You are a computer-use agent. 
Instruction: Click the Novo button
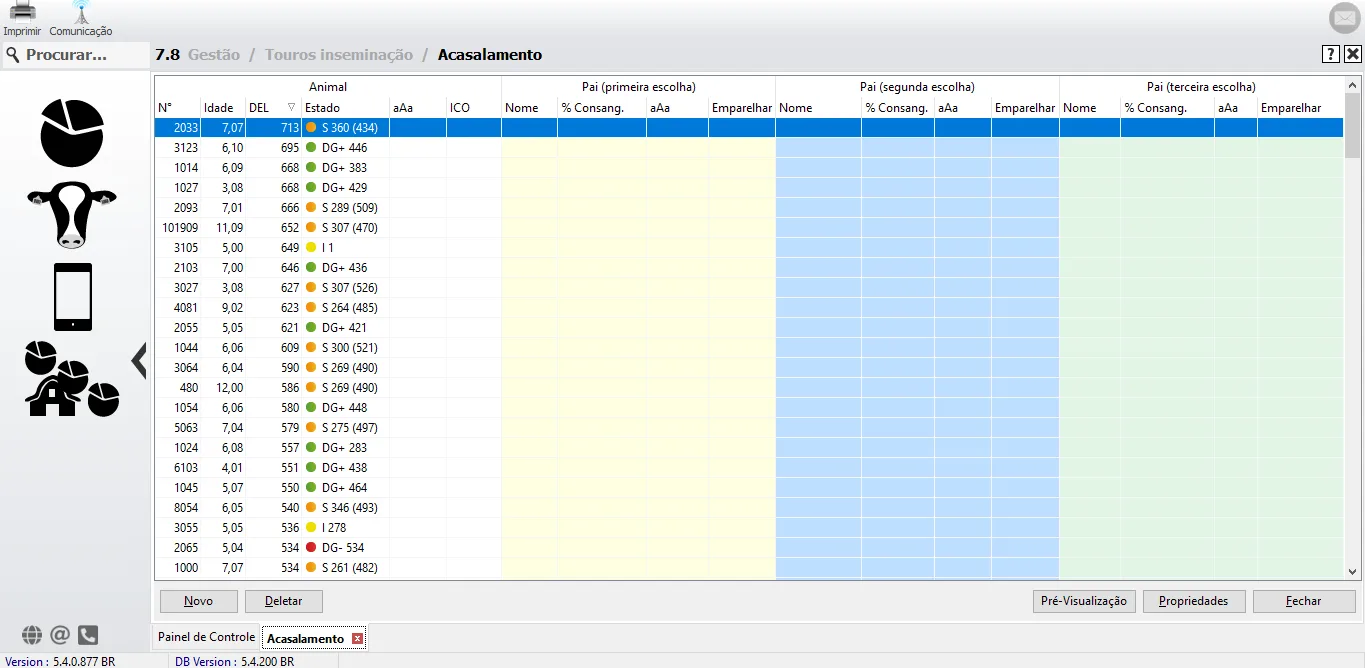tap(199, 601)
